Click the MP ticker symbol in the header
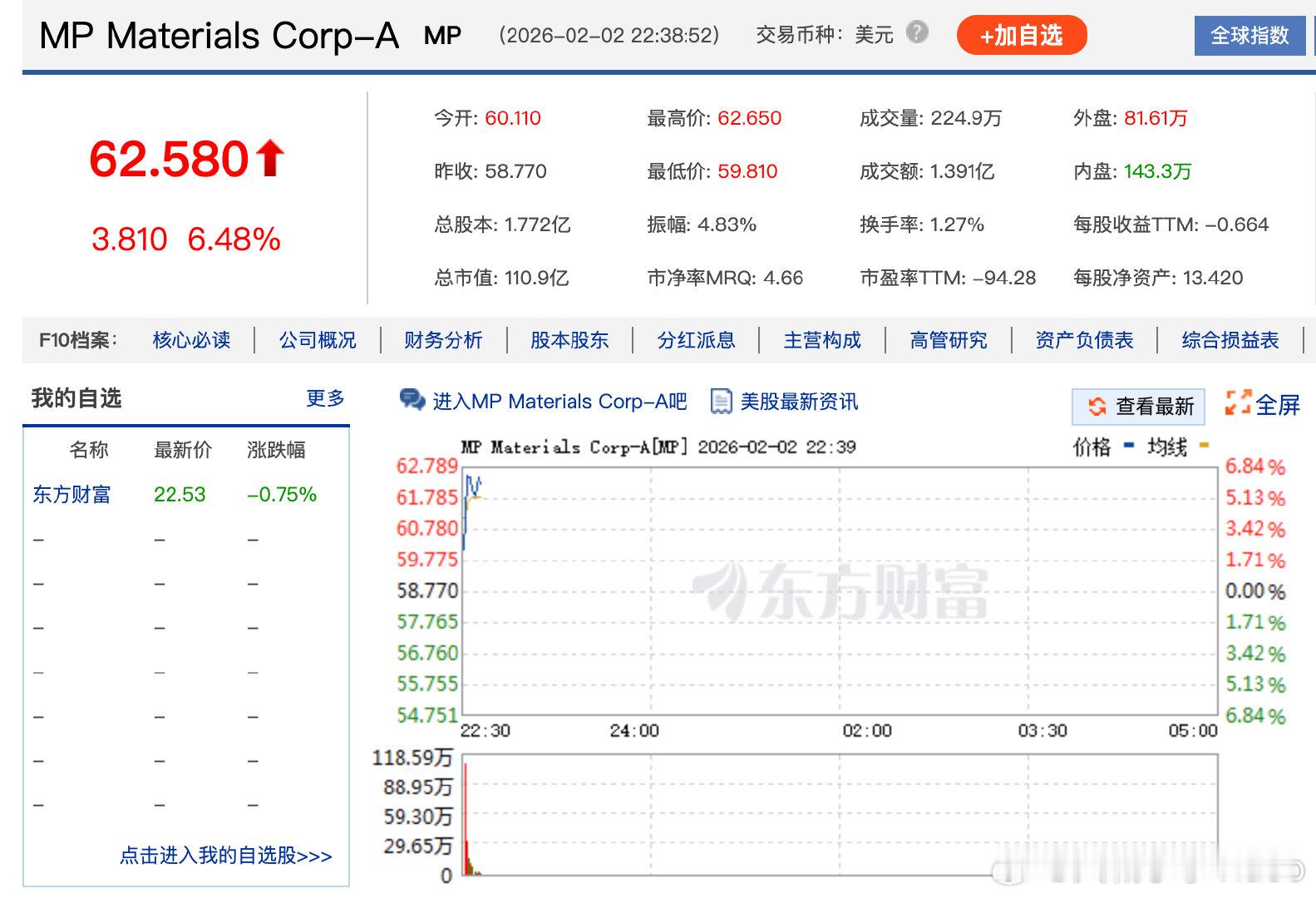The image size is (1316, 898). tap(442, 35)
